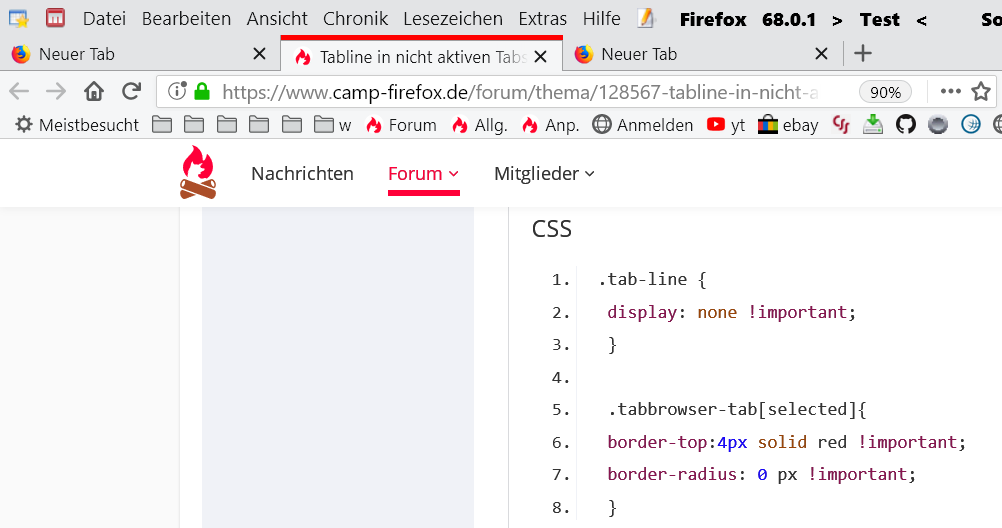Screen dimensions: 1002x528
Task: Open the Extras menu
Action: click(x=543, y=19)
